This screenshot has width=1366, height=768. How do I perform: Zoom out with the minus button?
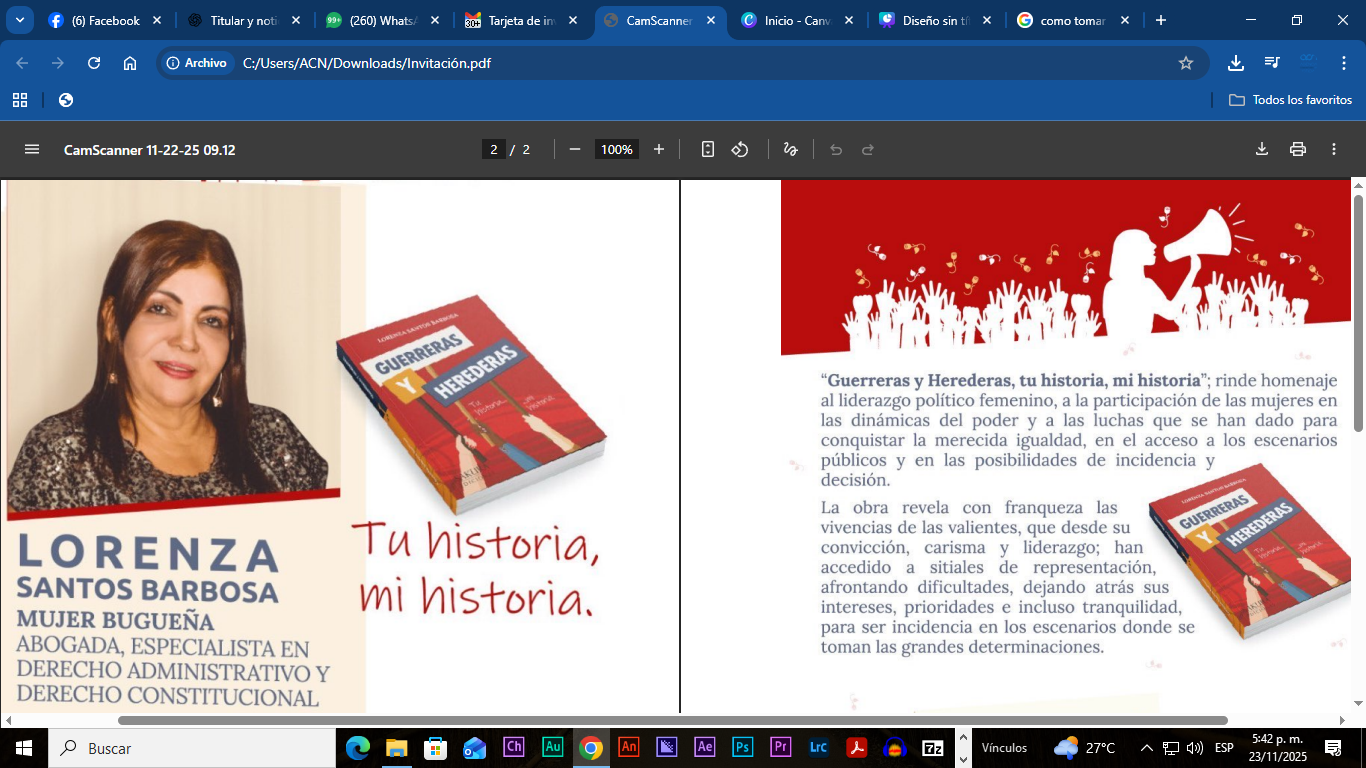pyautogui.click(x=575, y=150)
